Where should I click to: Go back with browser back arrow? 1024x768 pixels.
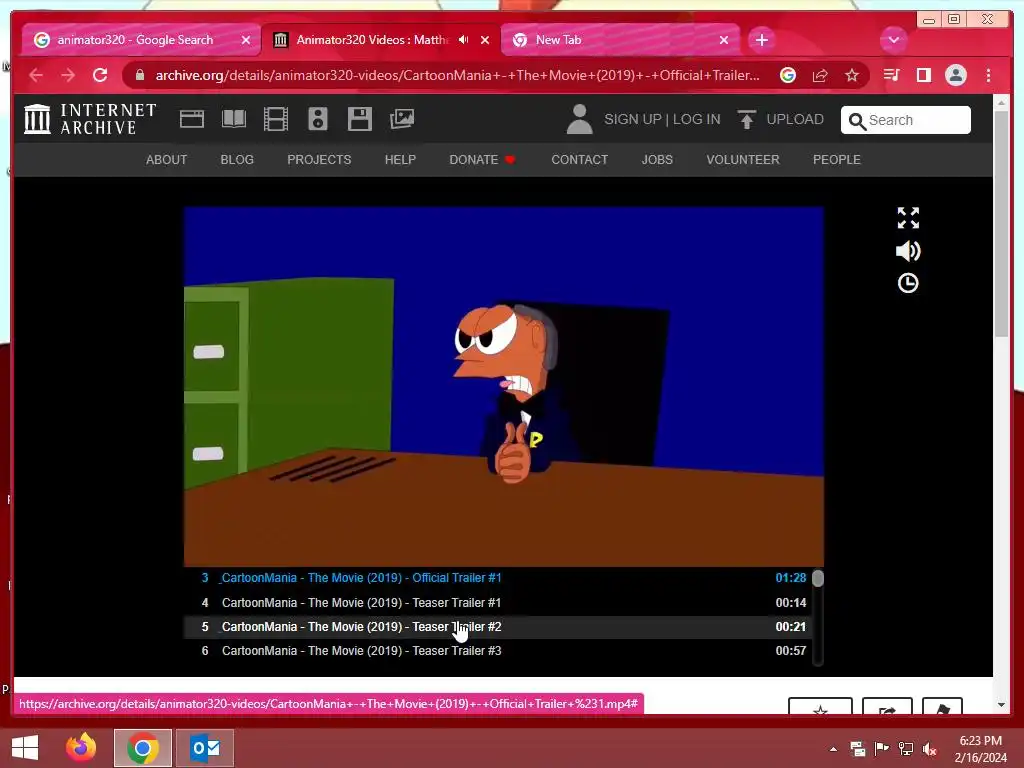(36, 75)
